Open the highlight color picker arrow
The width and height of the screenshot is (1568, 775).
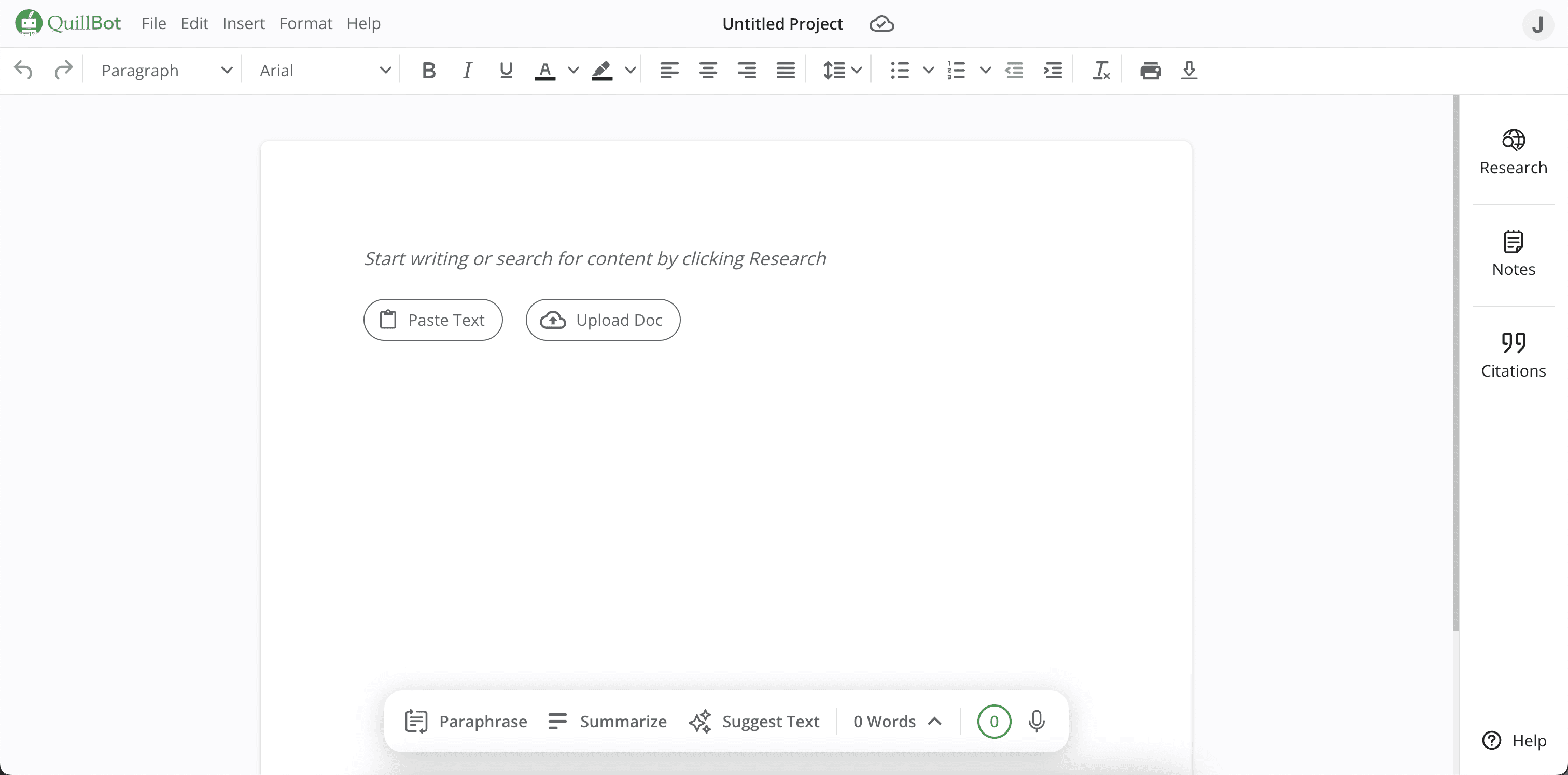631,71
